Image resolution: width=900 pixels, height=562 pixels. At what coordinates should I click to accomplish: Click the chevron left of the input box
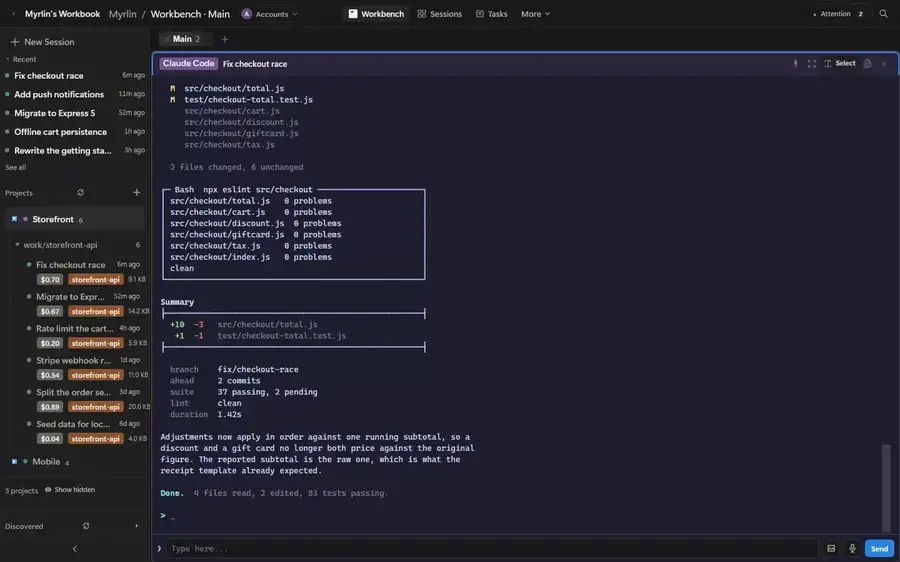(x=159, y=549)
